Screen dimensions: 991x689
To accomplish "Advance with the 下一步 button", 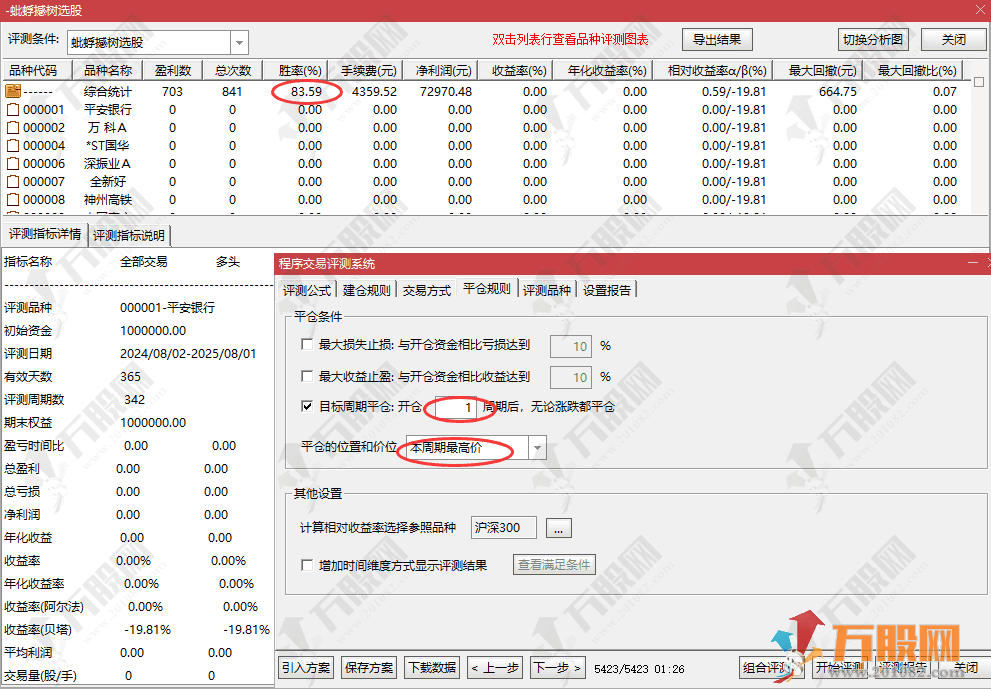I will pyautogui.click(x=557, y=668).
